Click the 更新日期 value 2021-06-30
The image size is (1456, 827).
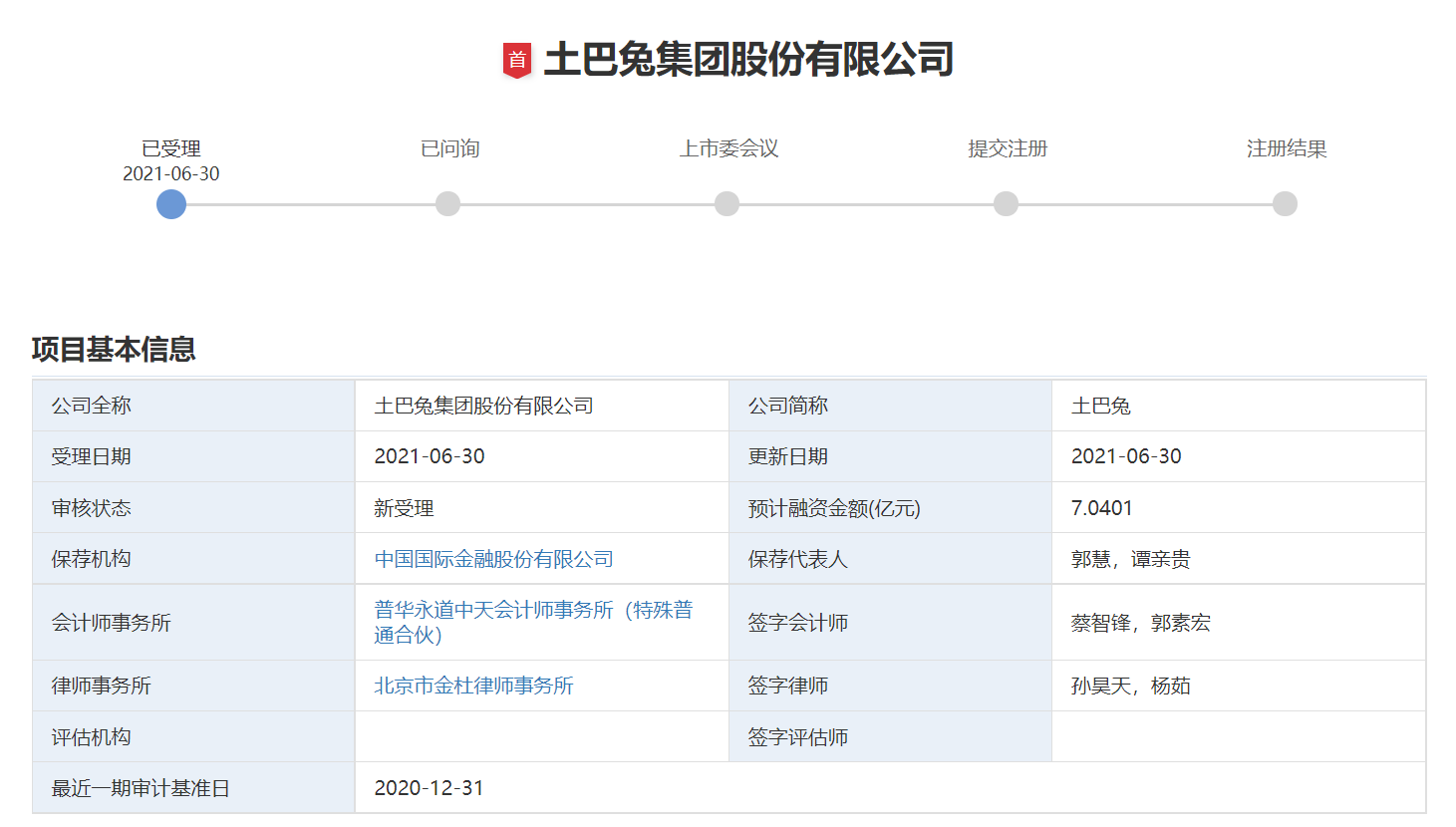(x=1126, y=456)
